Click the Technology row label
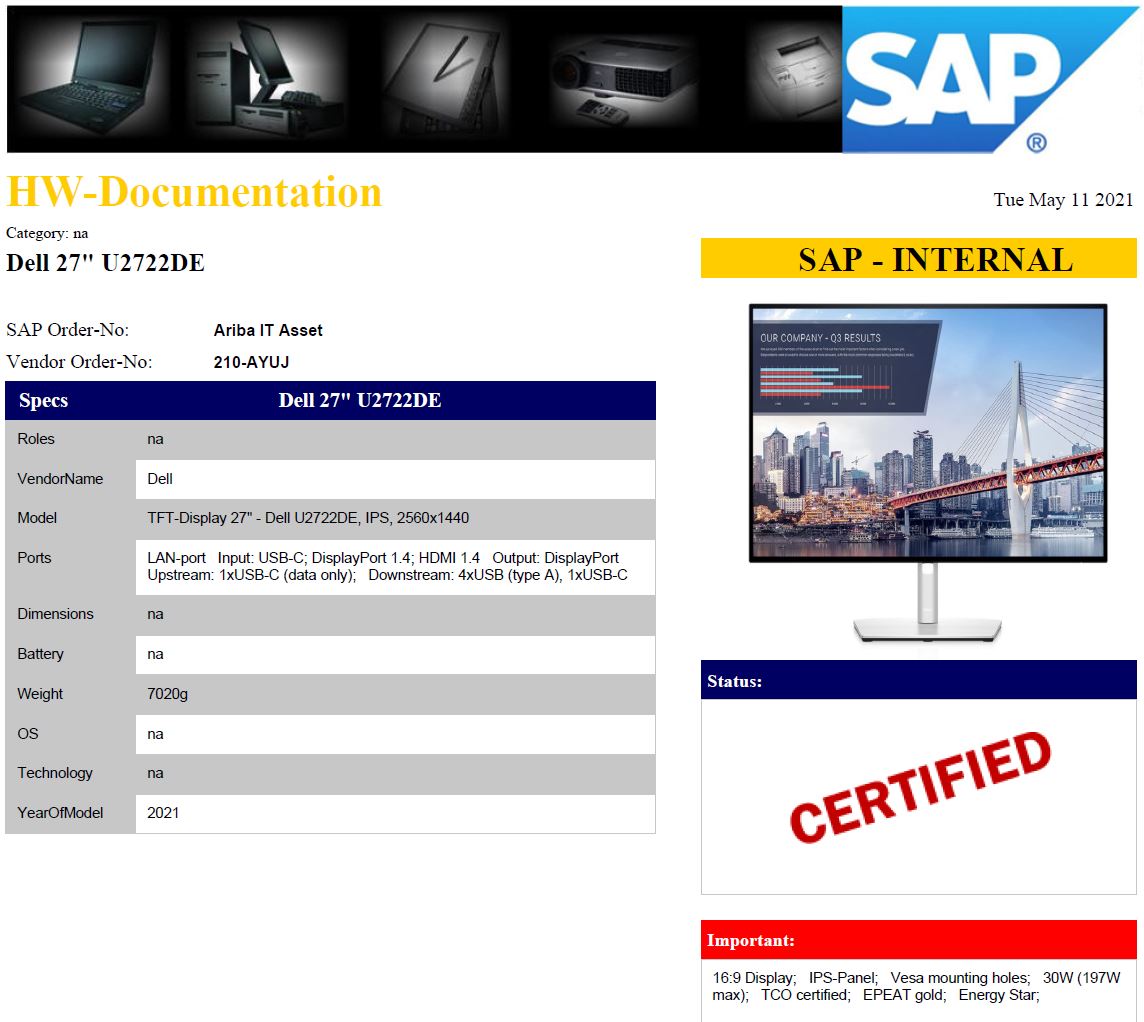The height and width of the screenshot is (1022, 1144). pyautogui.click(x=55, y=773)
